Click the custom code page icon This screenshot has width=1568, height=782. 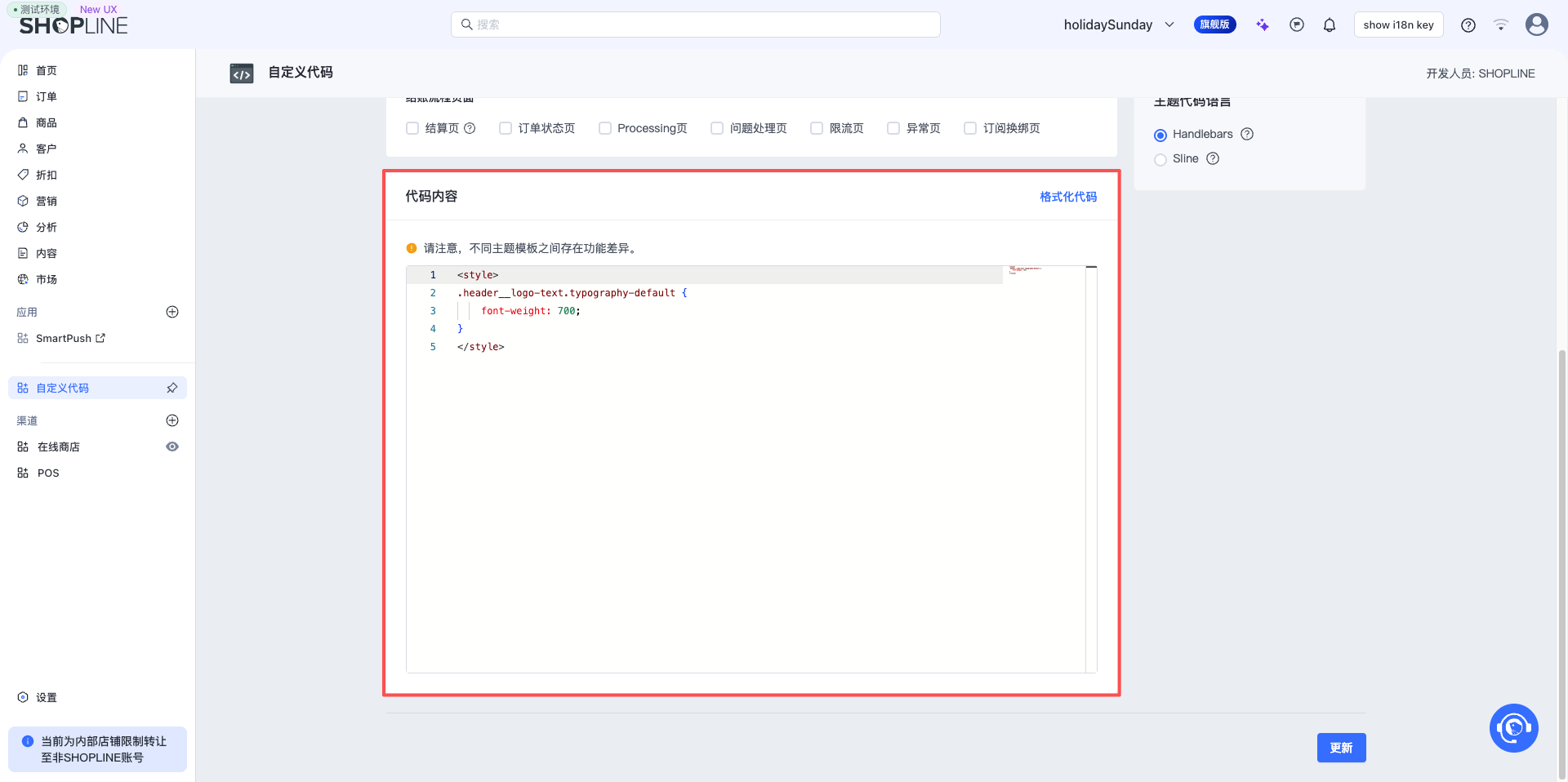[x=242, y=73]
